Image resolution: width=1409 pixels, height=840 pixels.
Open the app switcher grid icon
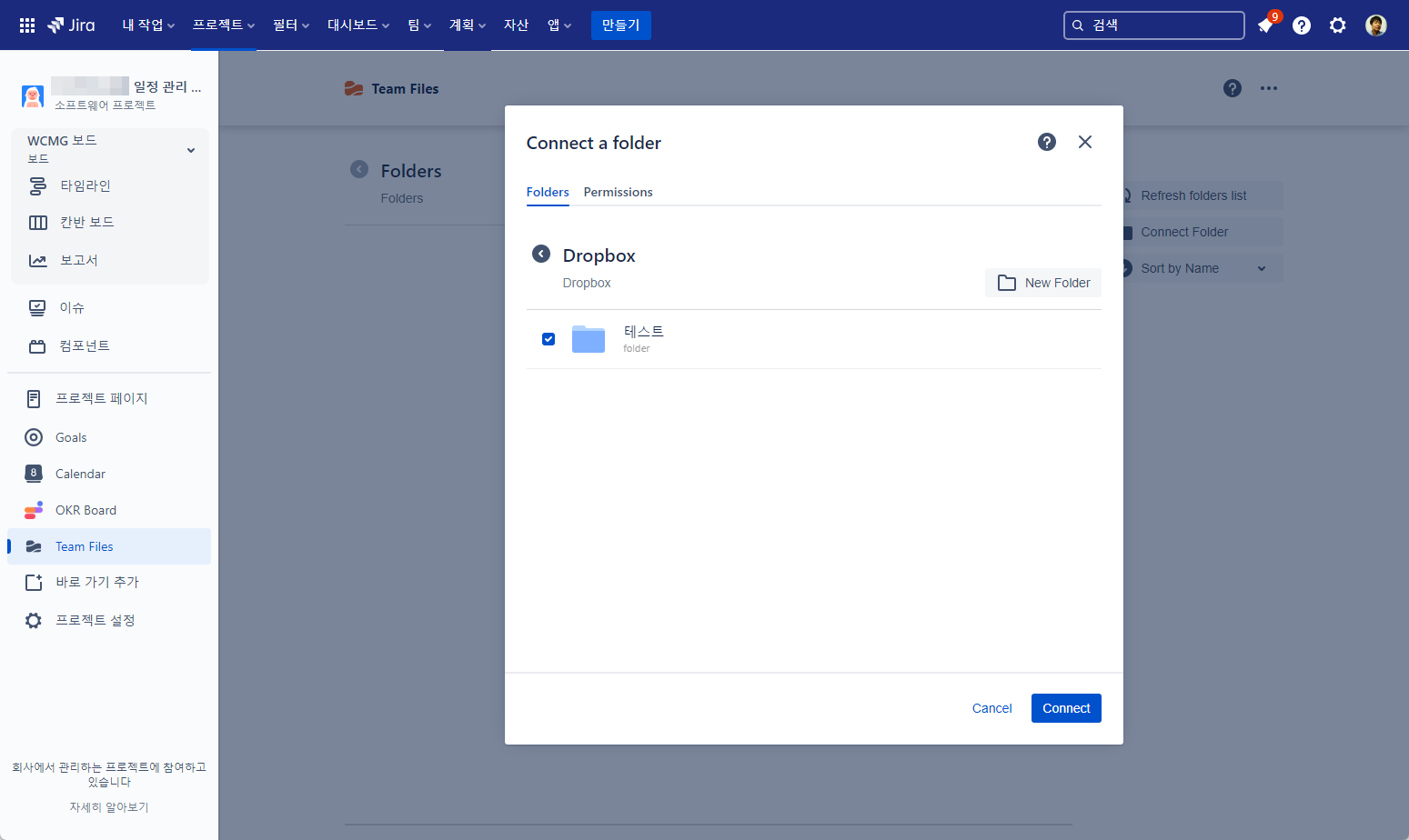pos(27,25)
